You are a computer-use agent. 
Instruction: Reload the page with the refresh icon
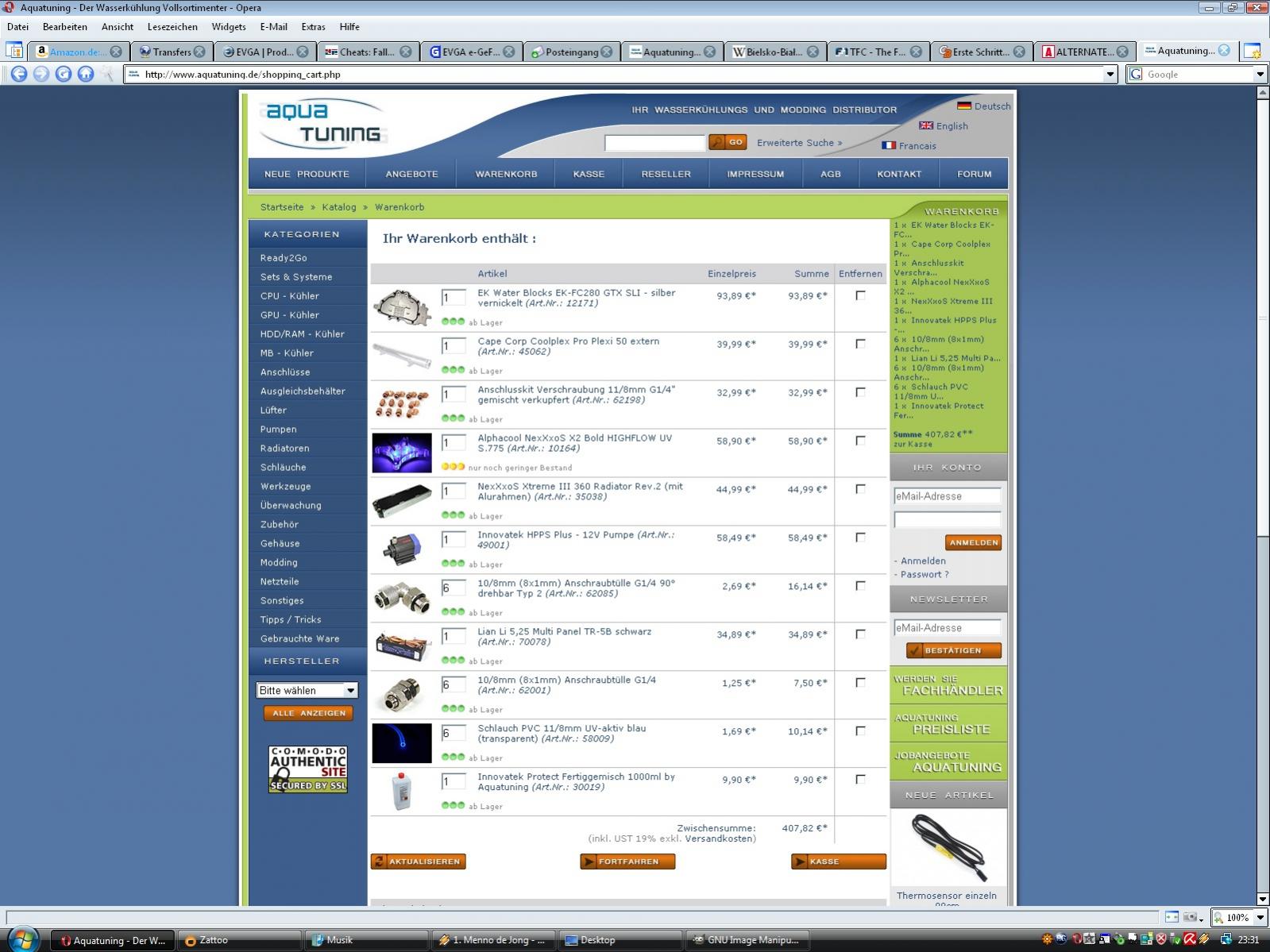coord(64,74)
